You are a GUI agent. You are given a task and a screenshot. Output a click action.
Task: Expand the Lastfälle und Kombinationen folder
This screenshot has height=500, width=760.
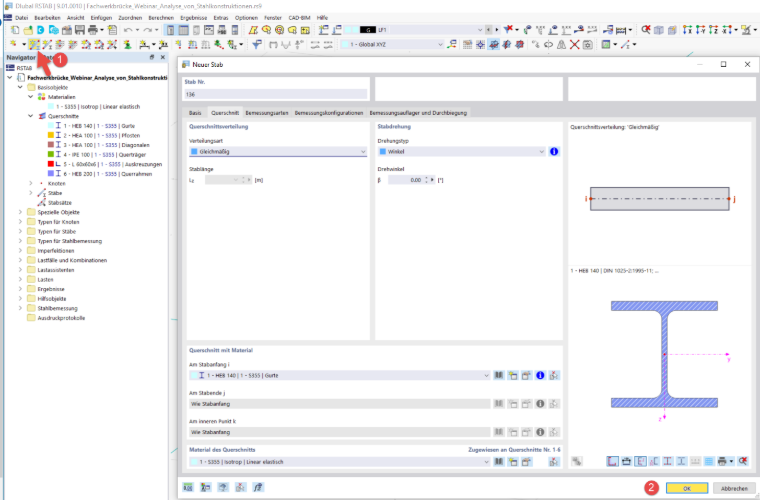point(20,260)
